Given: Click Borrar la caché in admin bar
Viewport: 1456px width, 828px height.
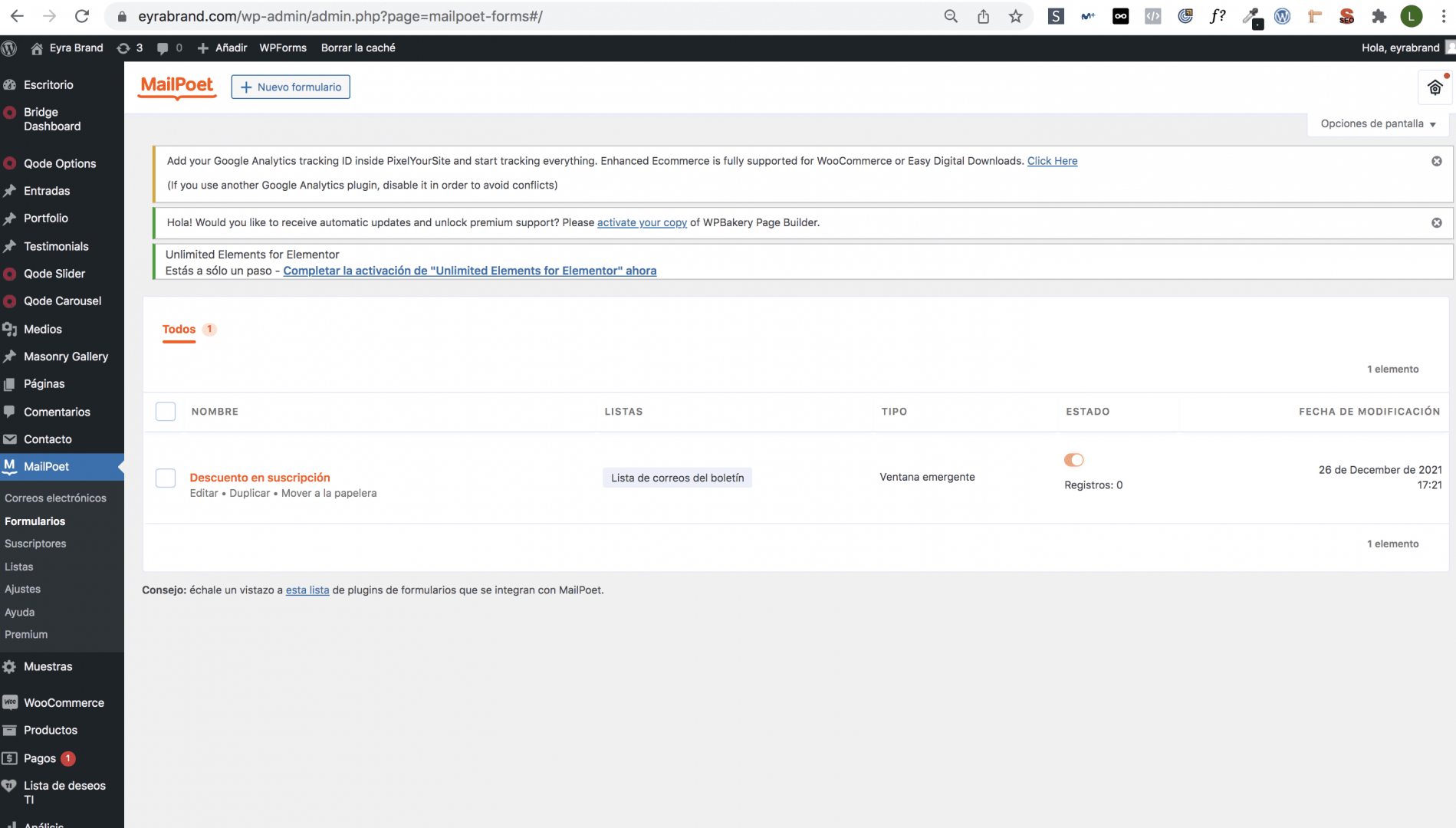Looking at the screenshot, I should point(358,48).
